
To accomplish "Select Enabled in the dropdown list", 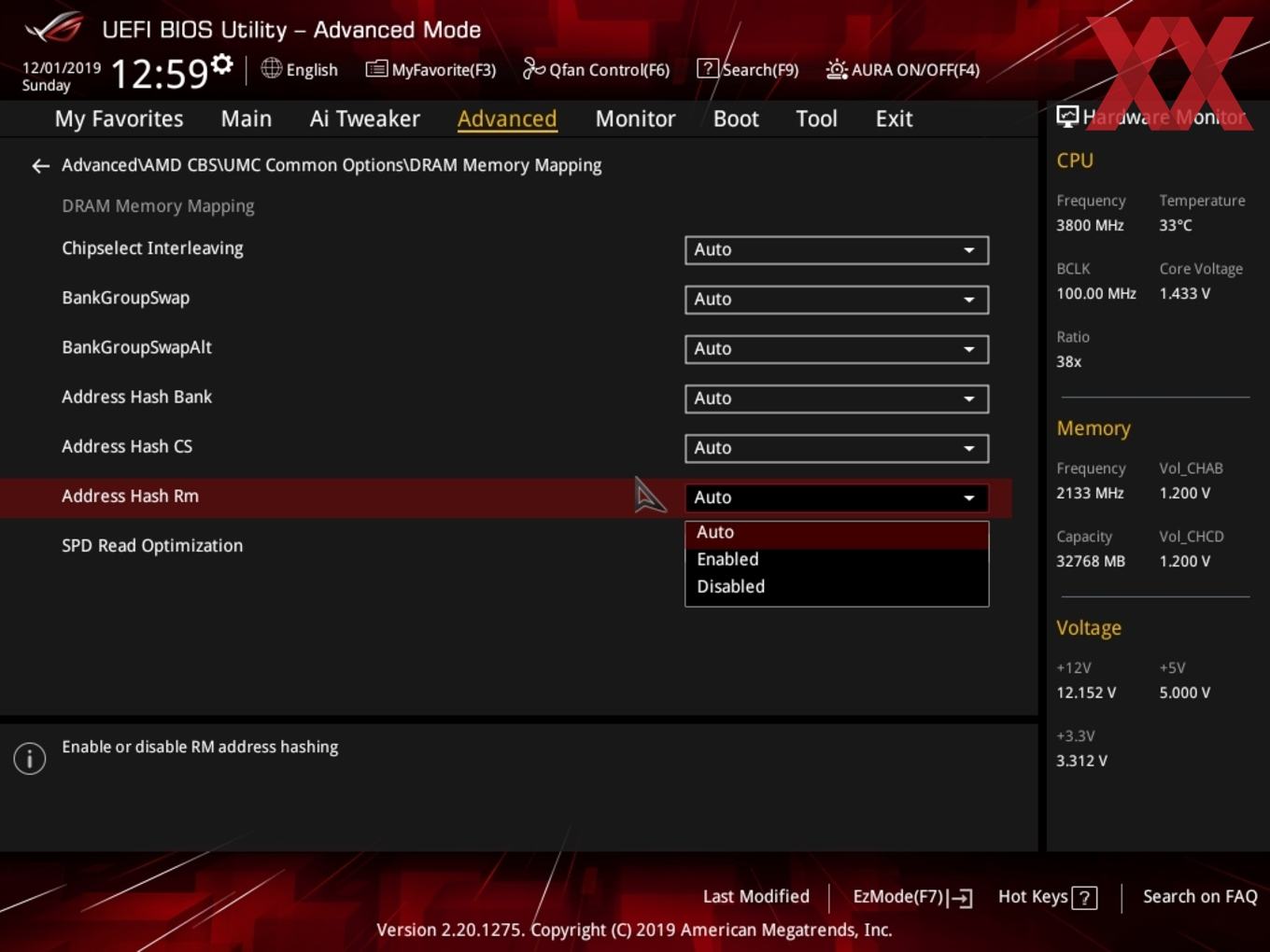I will point(837,559).
